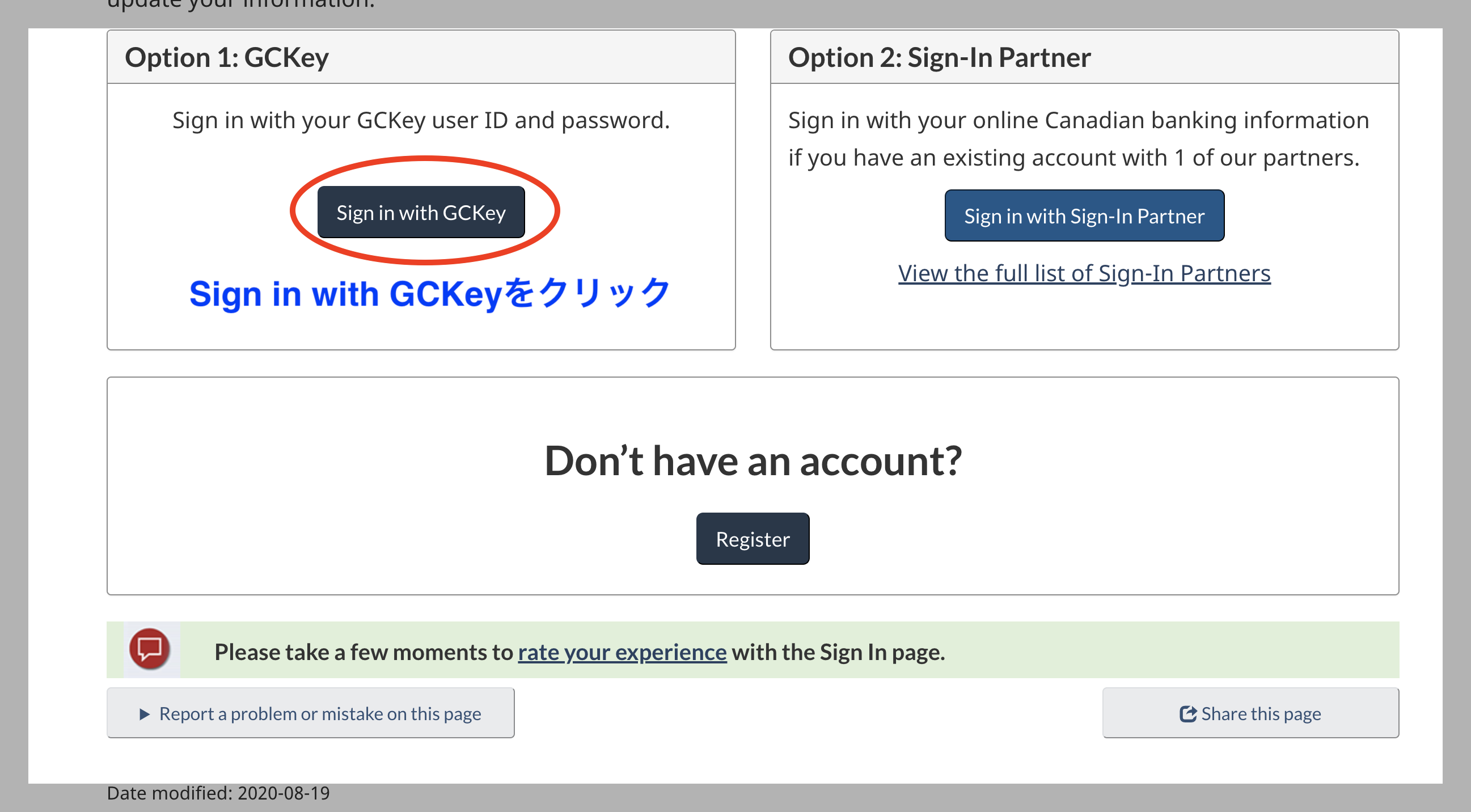The image size is (1471, 812).
Task: Click the GCKey user ID and password description
Action: tap(421, 120)
